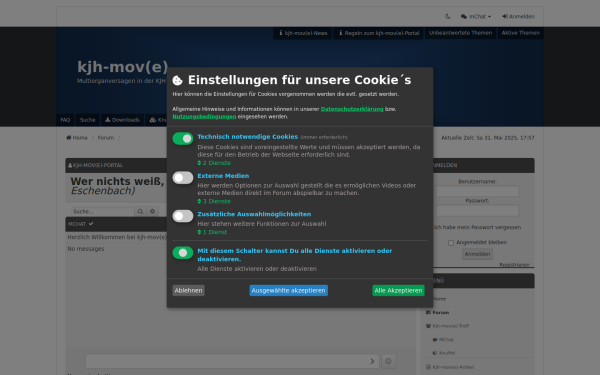Click the emoji smiley icon
Image resolution: width=600 pixels, height=375 pixels.
388,361
